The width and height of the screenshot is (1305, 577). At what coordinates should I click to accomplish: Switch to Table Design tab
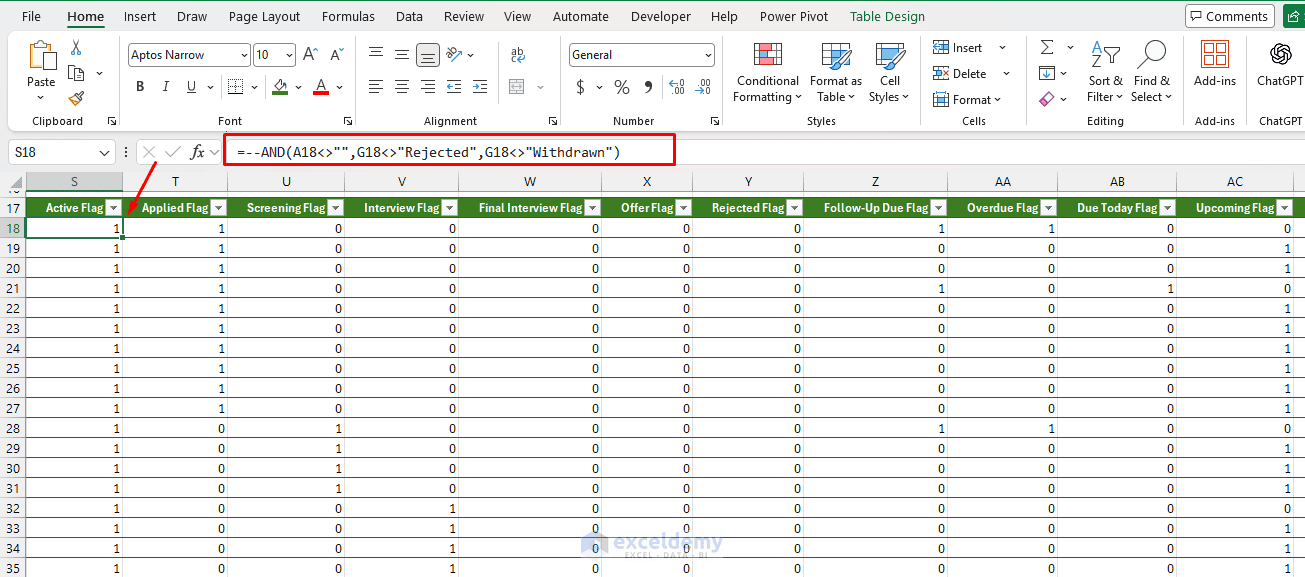[887, 16]
